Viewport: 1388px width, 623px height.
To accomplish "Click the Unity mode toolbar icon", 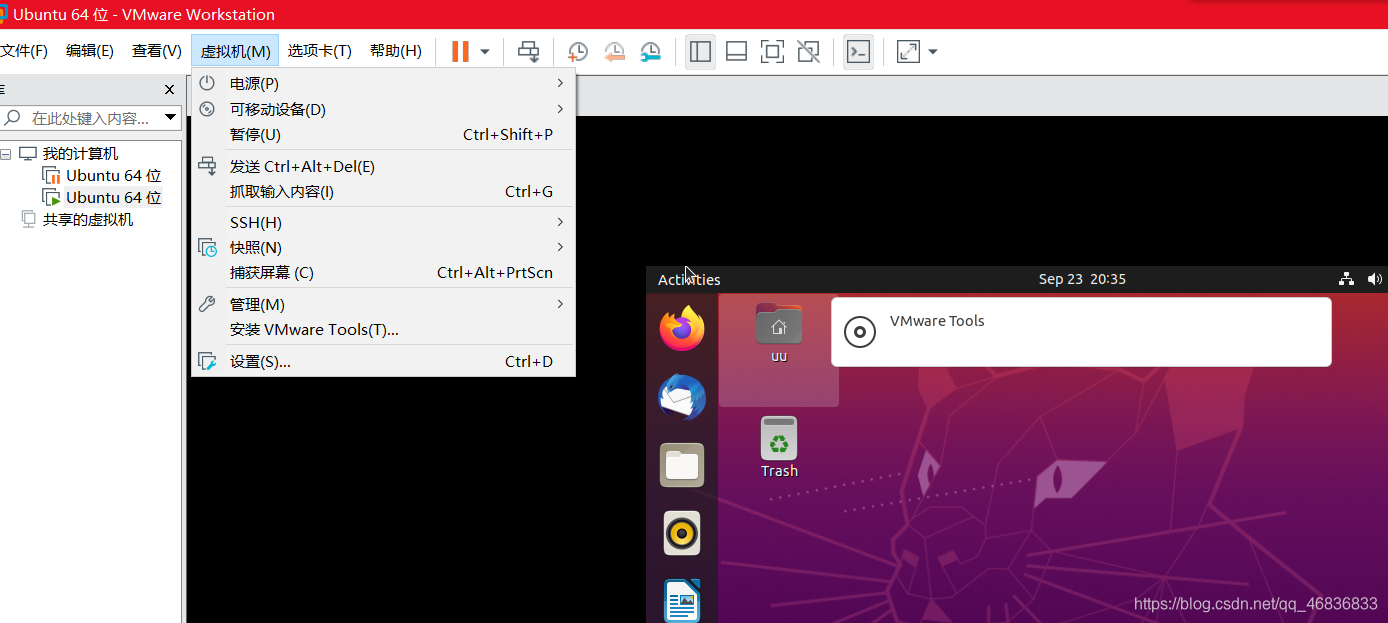I will click(808, 52).
